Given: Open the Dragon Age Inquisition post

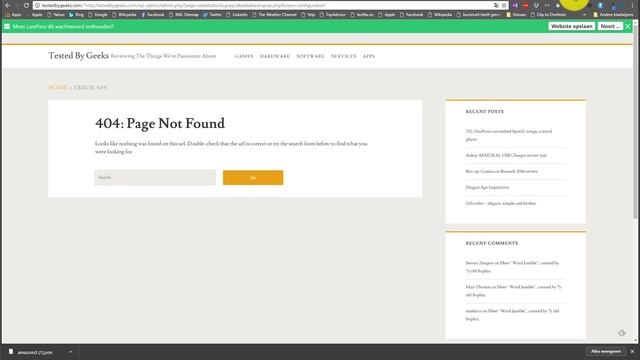Looking at the screenshot, I should (487, 187).
